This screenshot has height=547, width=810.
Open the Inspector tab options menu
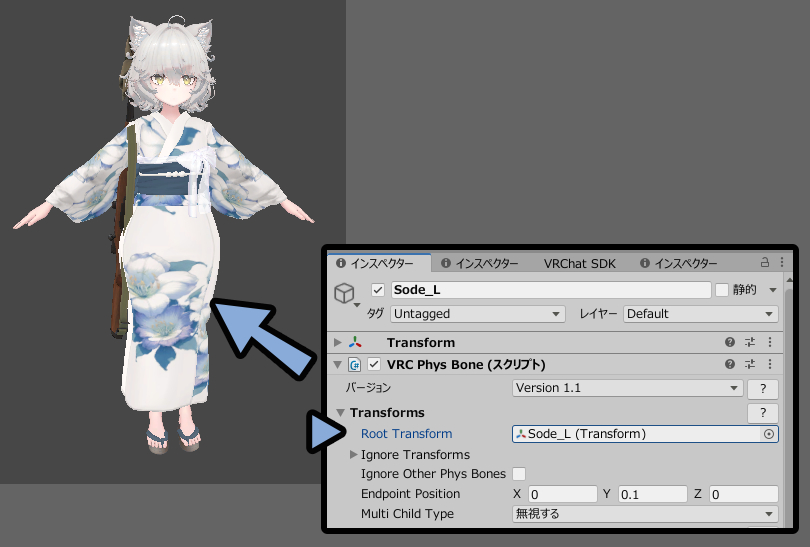[782, 262]
